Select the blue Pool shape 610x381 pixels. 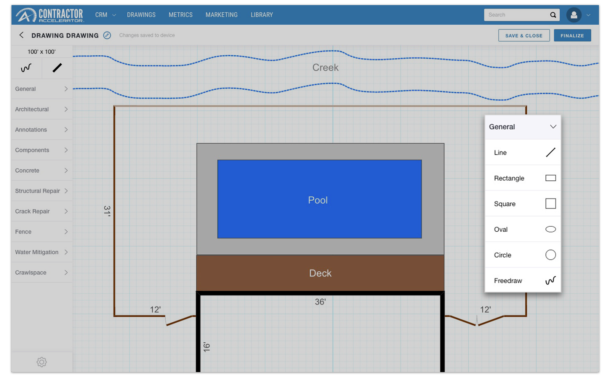point(319,199)
